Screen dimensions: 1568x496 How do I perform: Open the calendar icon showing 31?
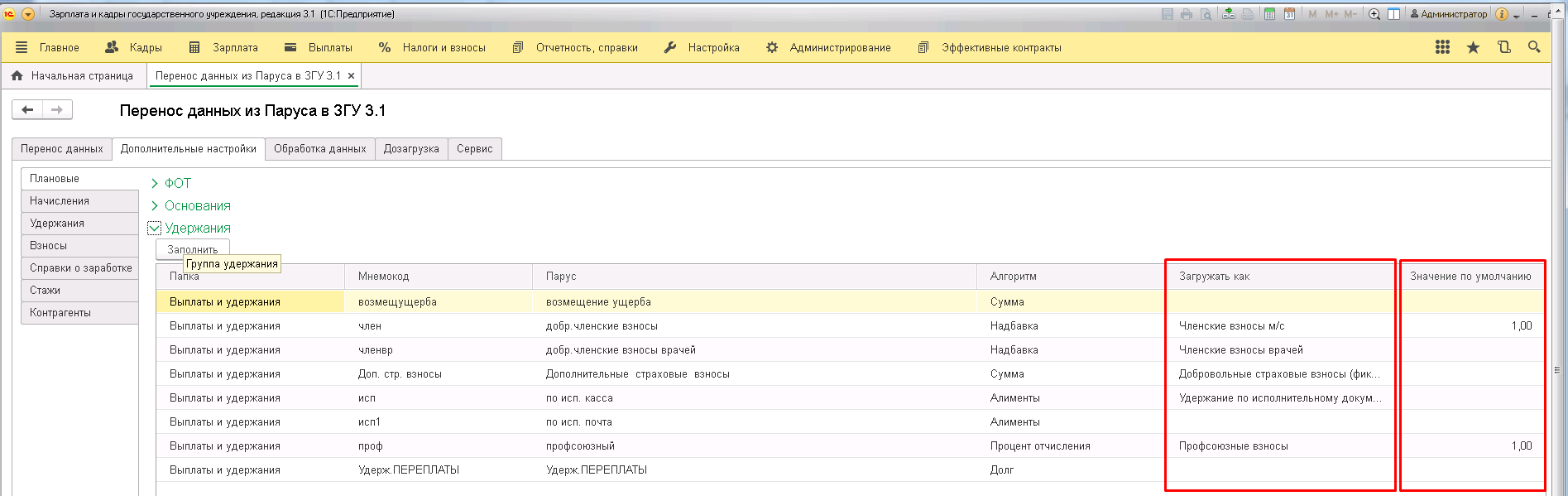tap(1289, 14)
